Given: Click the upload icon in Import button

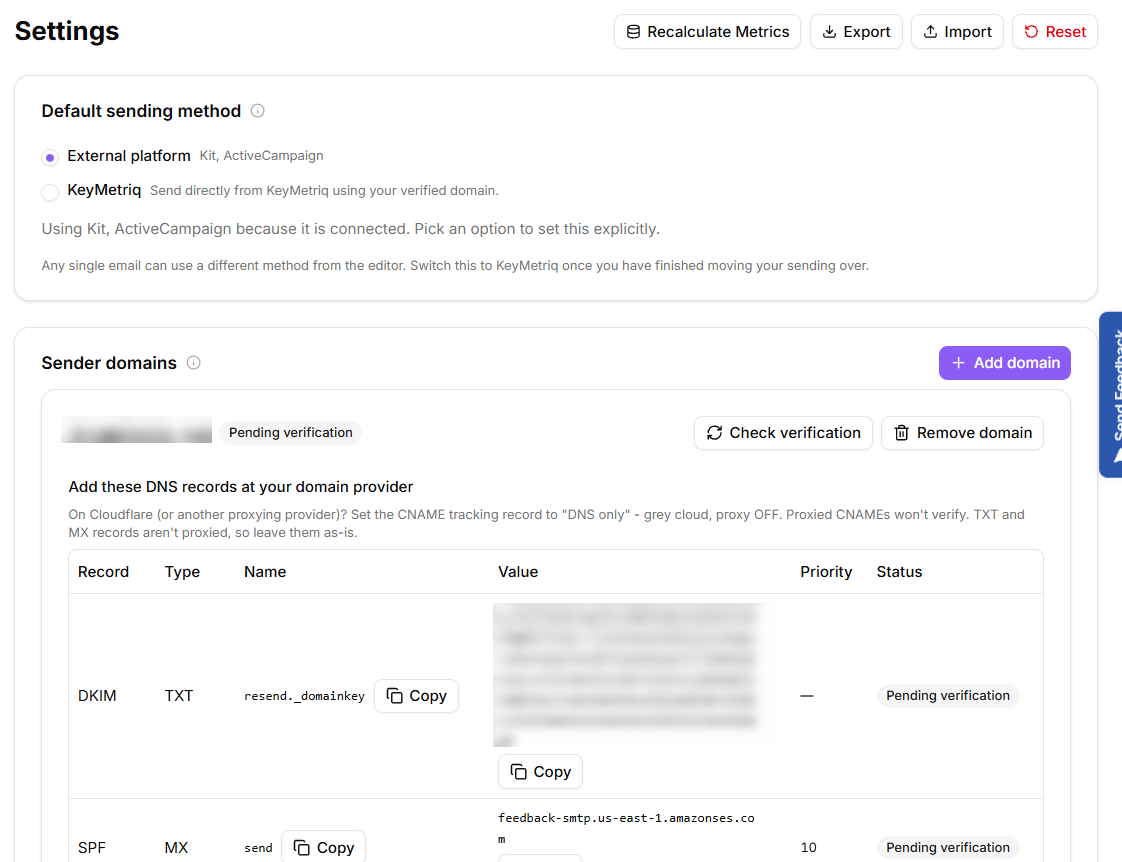Looking at the screenshot, I should [x=930, y=31].
